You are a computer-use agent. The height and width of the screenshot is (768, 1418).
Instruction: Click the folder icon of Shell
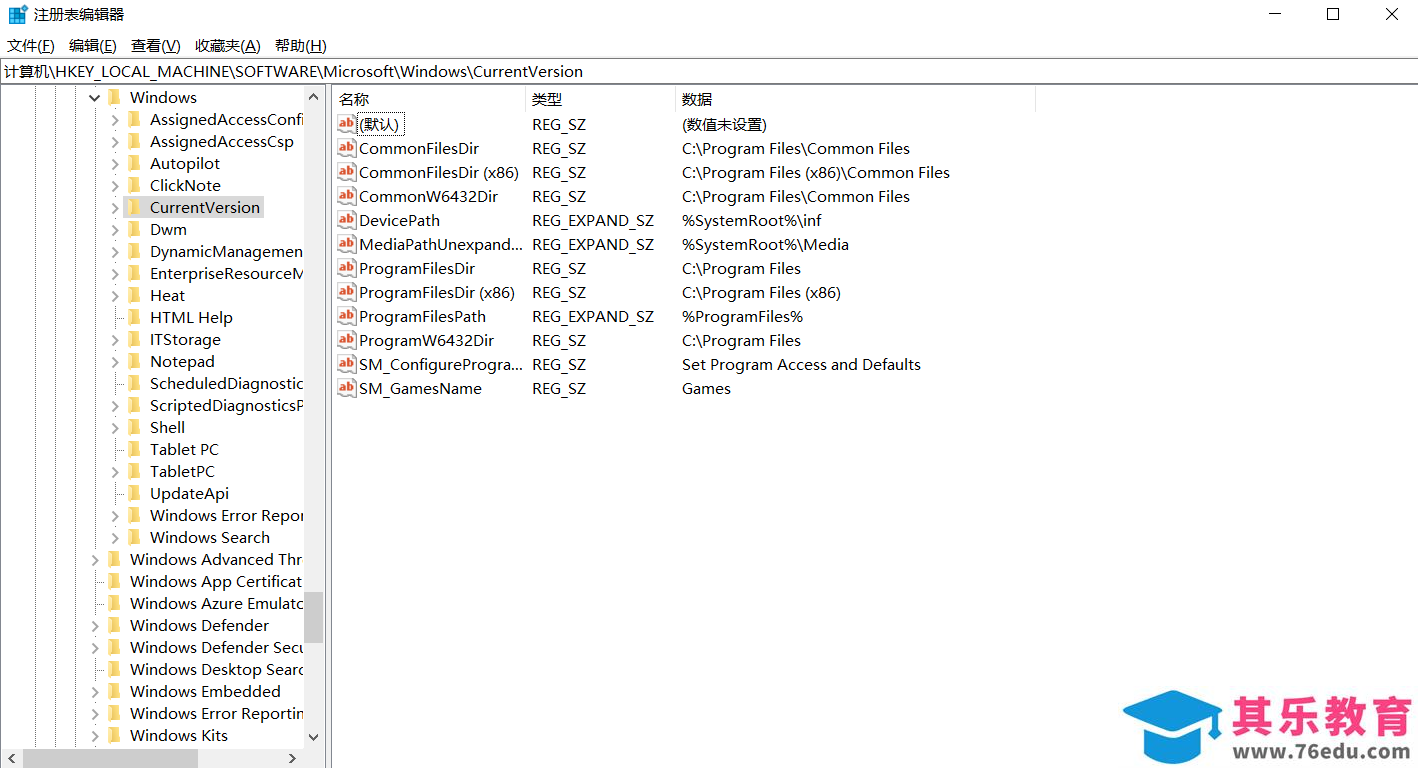134,427
